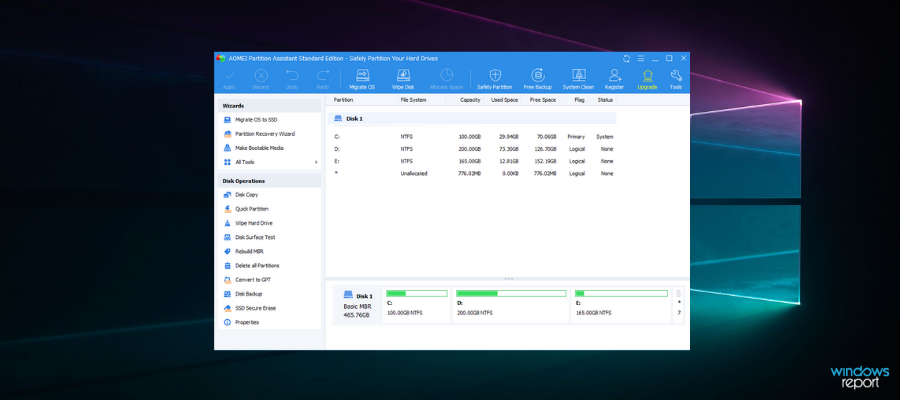Start System Clean from the toolbar
Screen dimensions: 900x400
pos(578,79)
